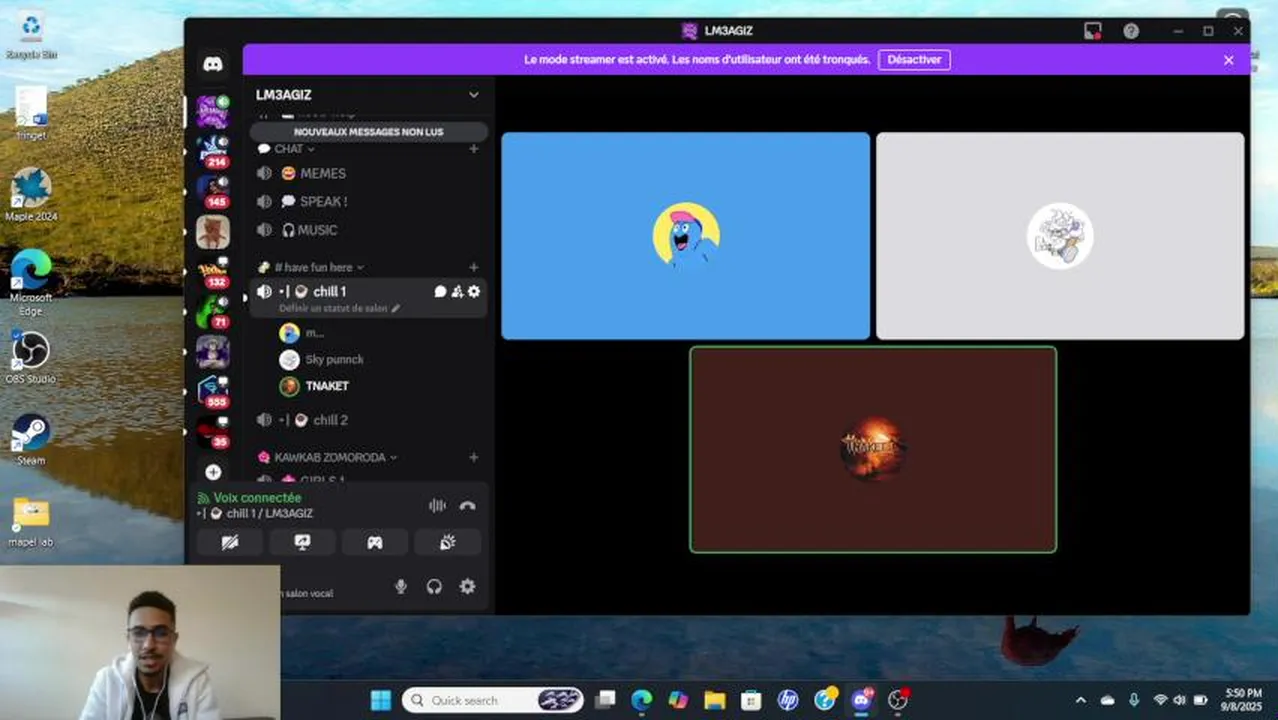Open Discord help question mark icon
The image size is (1278, 720).
[1131, 31]
